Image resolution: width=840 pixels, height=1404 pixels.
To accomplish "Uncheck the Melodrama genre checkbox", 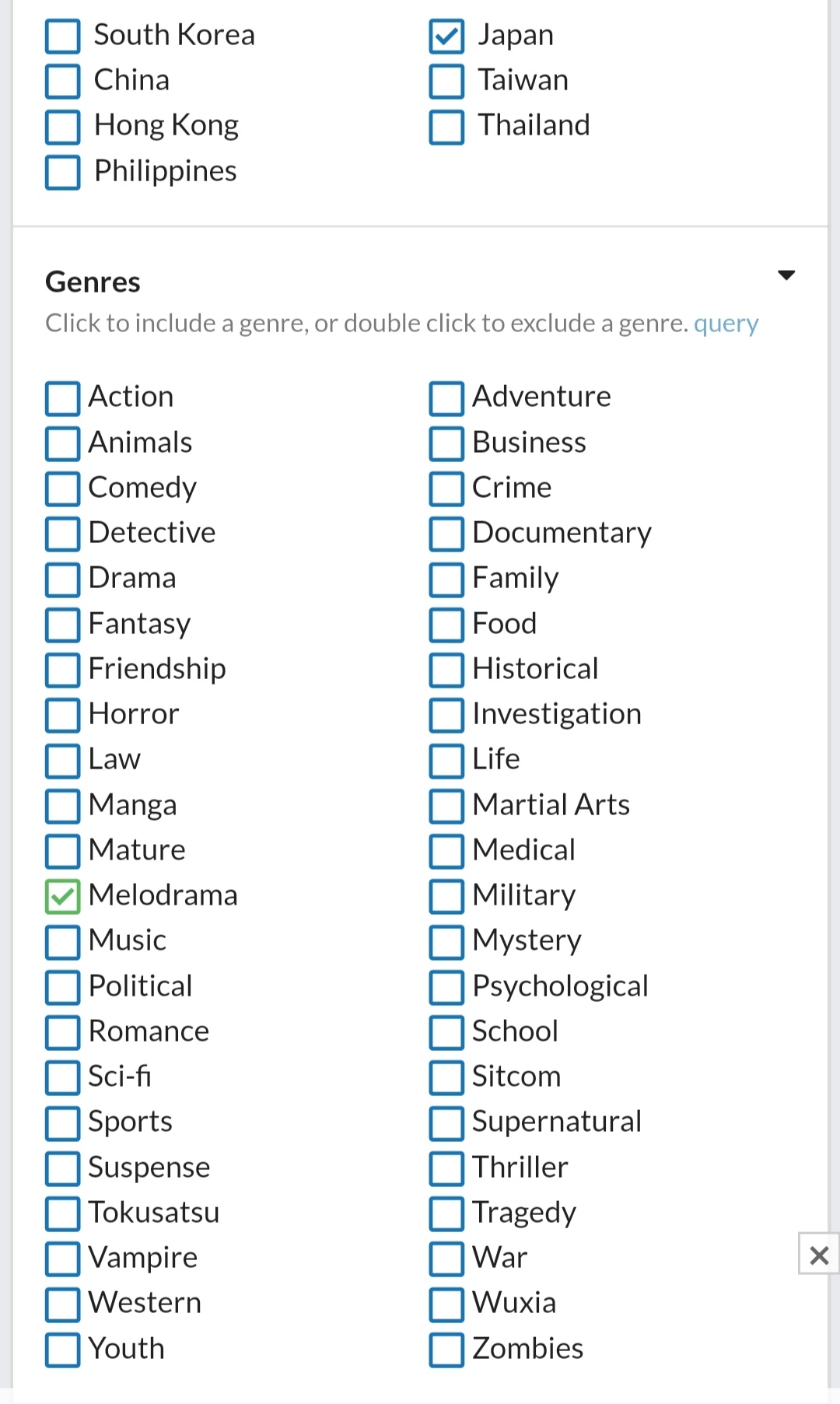I will [63, 897].
